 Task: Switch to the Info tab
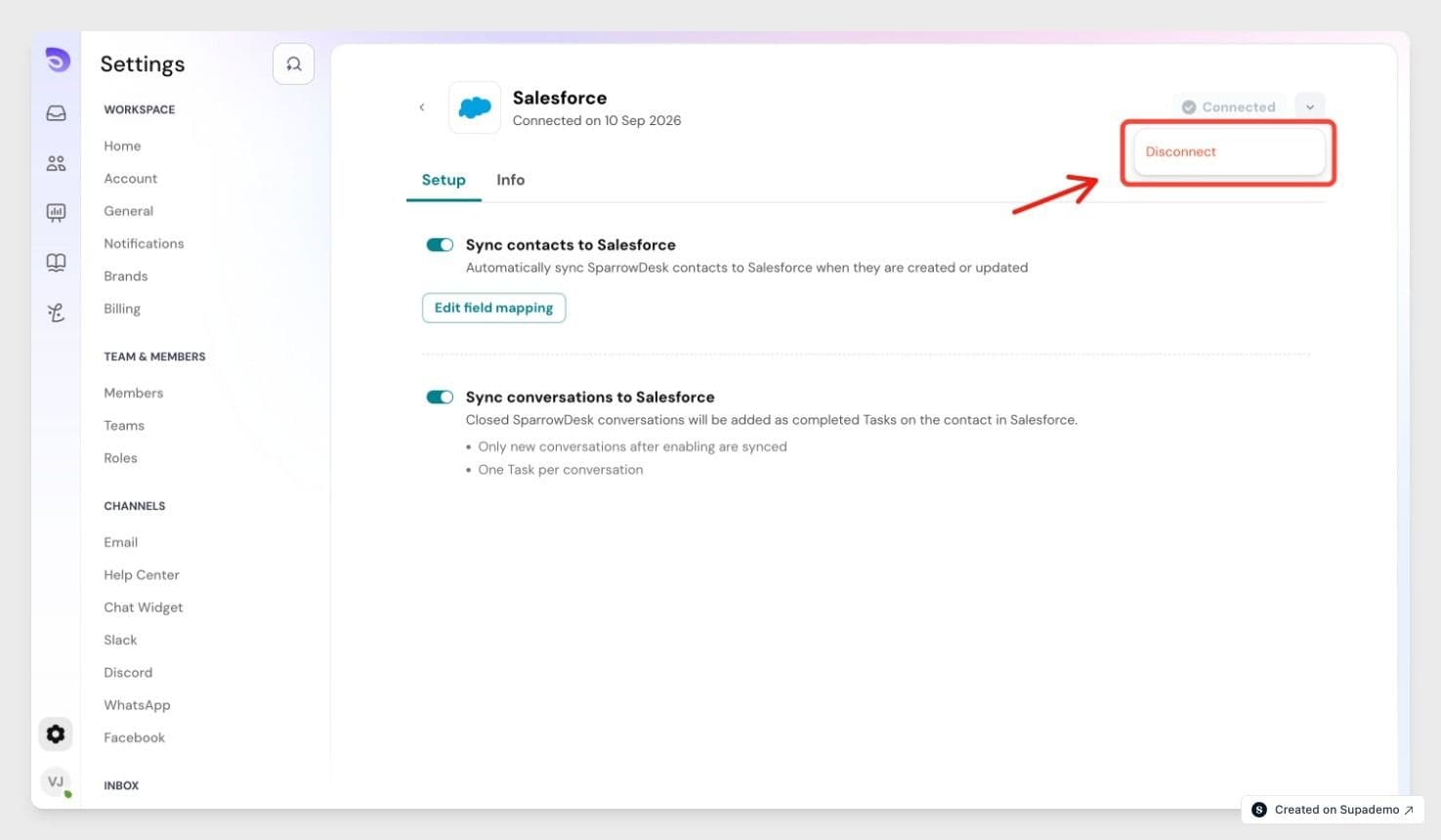click(510, 180)
